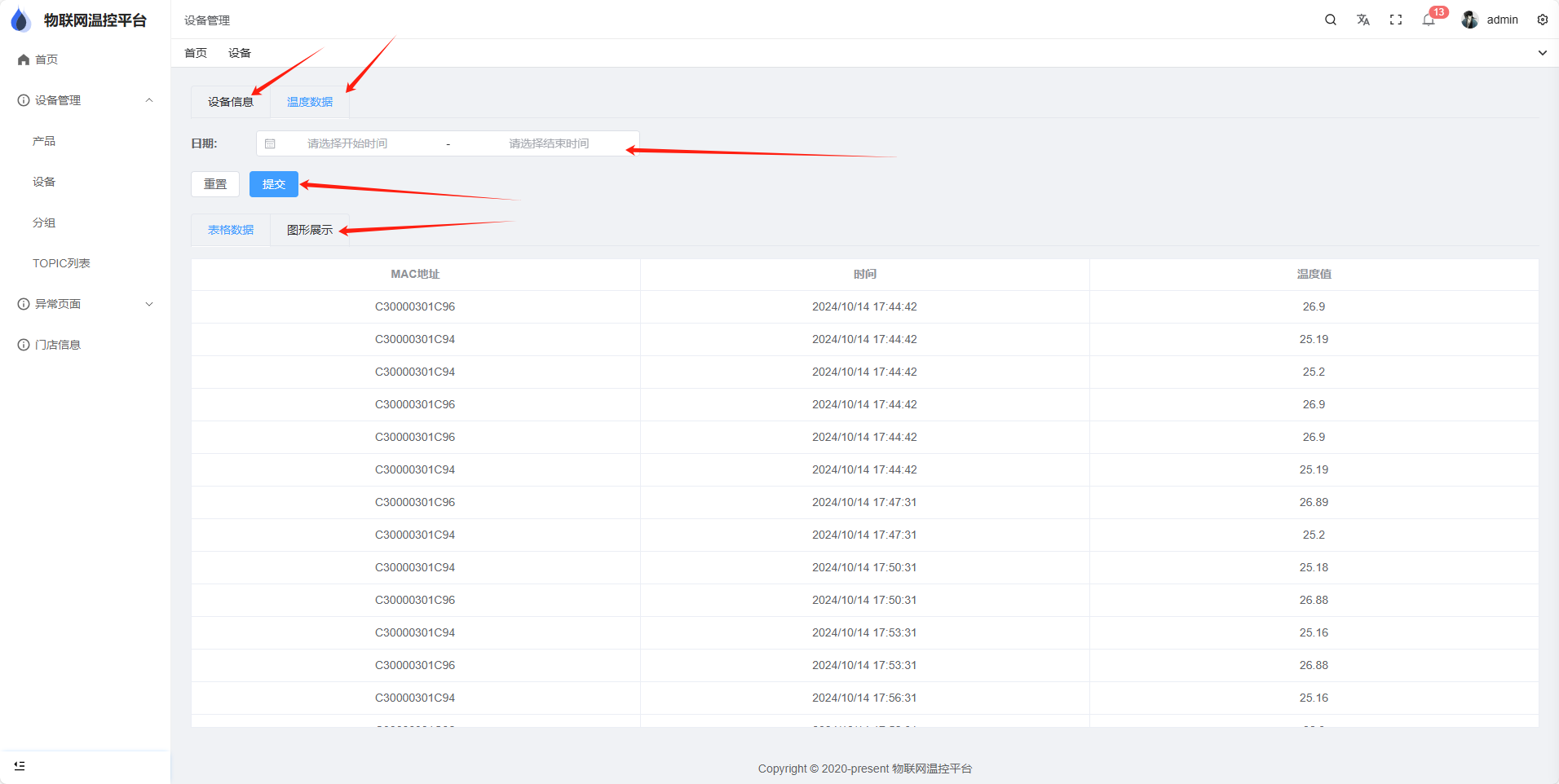Toggle fullscreen mode icon
The width and height of the screenshot is (1559, 784).
pyautogui.click(x=1395, y=20)
